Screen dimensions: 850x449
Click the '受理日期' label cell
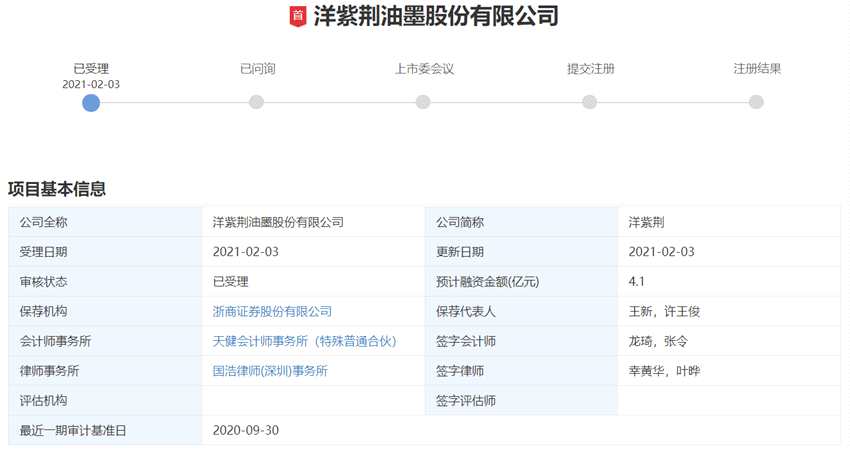point(105,252)
